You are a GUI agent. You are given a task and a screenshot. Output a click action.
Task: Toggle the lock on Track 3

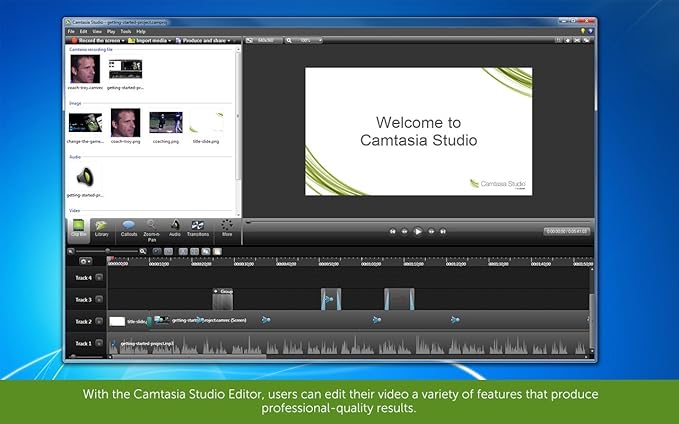(x=99, y=300)
